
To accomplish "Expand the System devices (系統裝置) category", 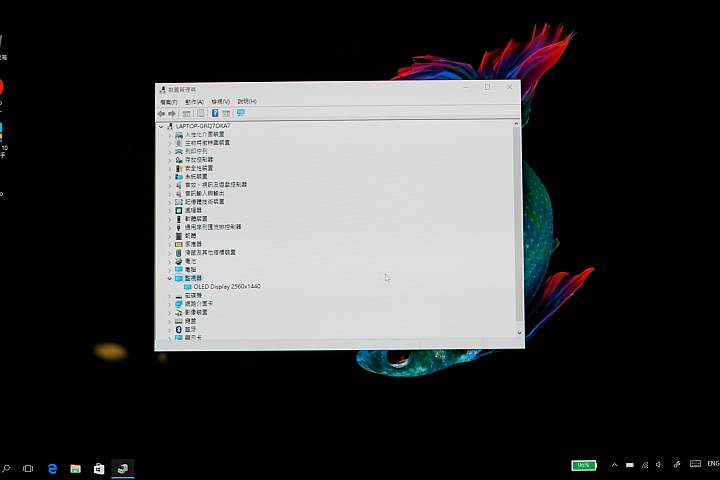I will [x=169, y=177].
